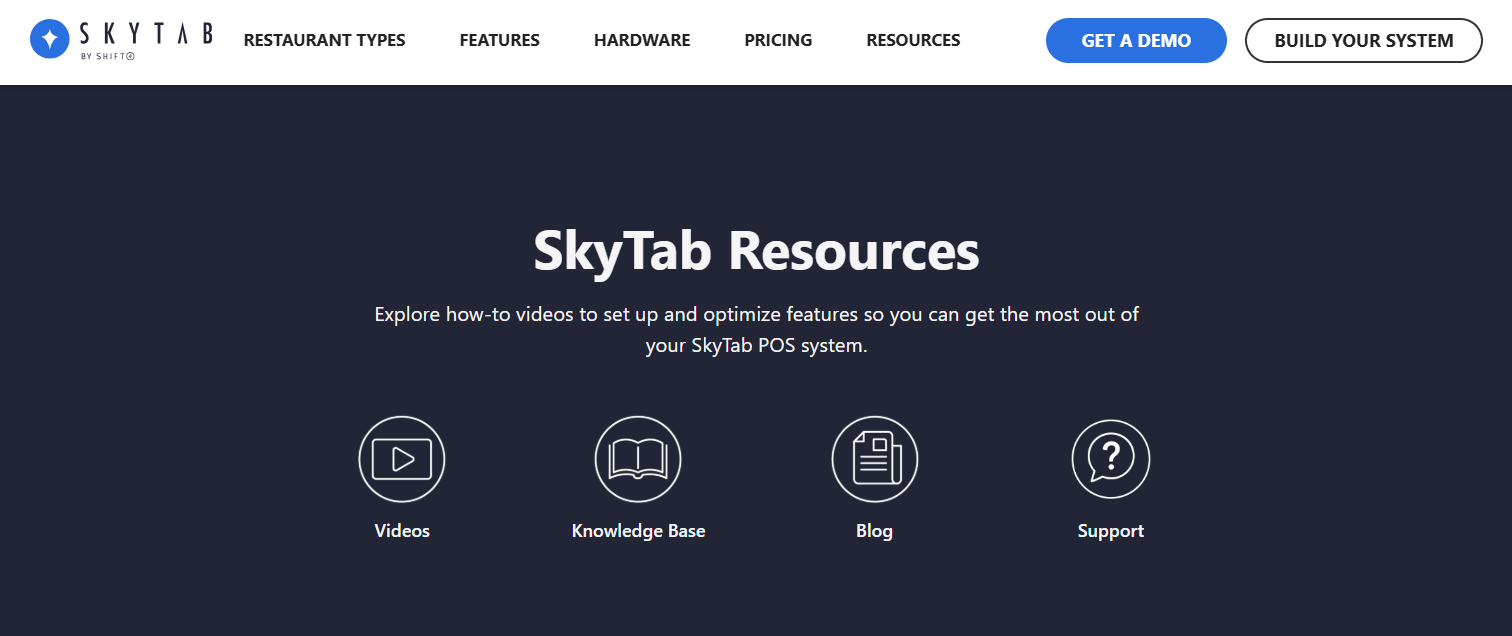Image resolution: width=1512 pixels, height=636 pixels.
Task: Open the Videos play icon
Action: (x=402, y=459)
